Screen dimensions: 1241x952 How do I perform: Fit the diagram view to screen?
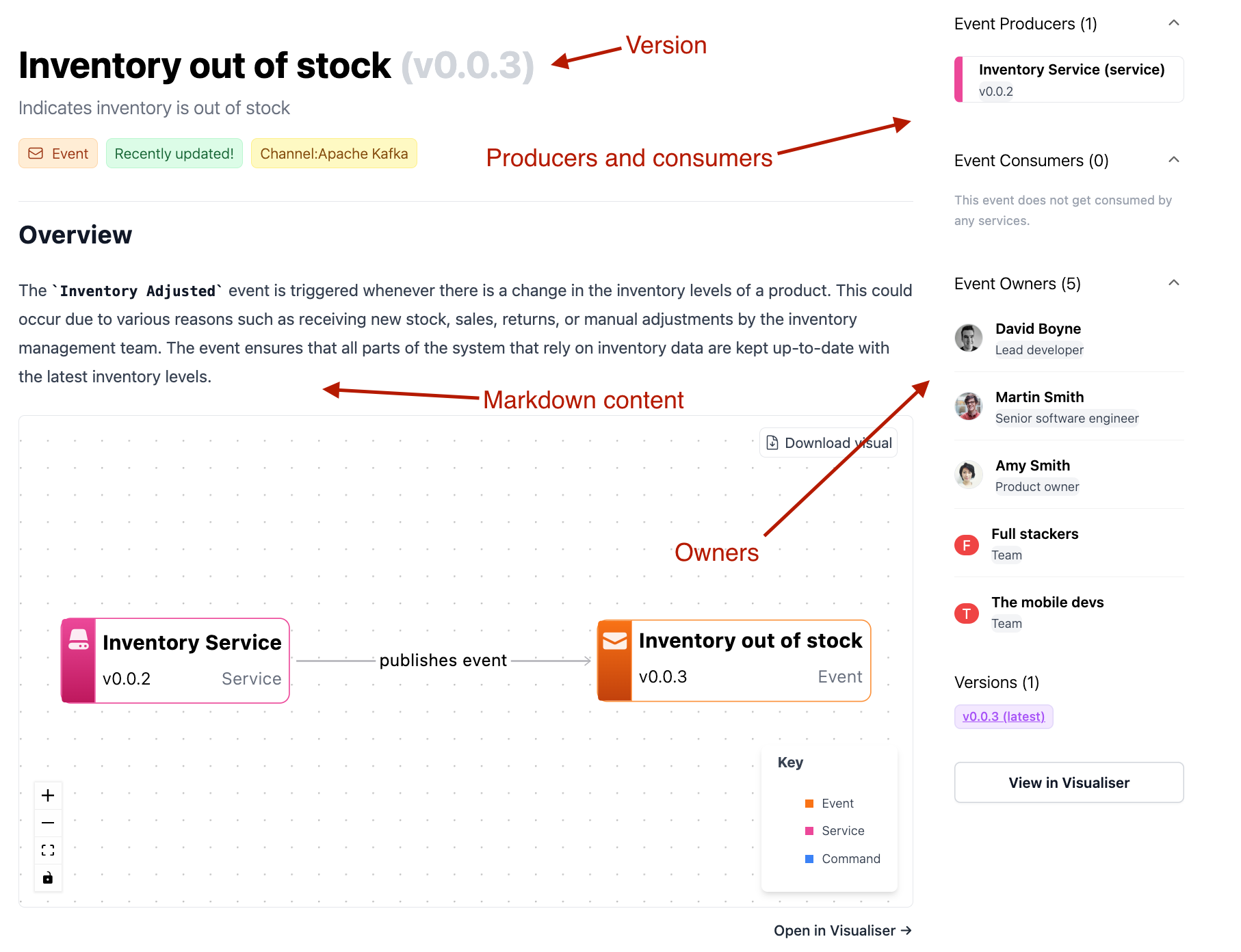click(x=48, y=850)
